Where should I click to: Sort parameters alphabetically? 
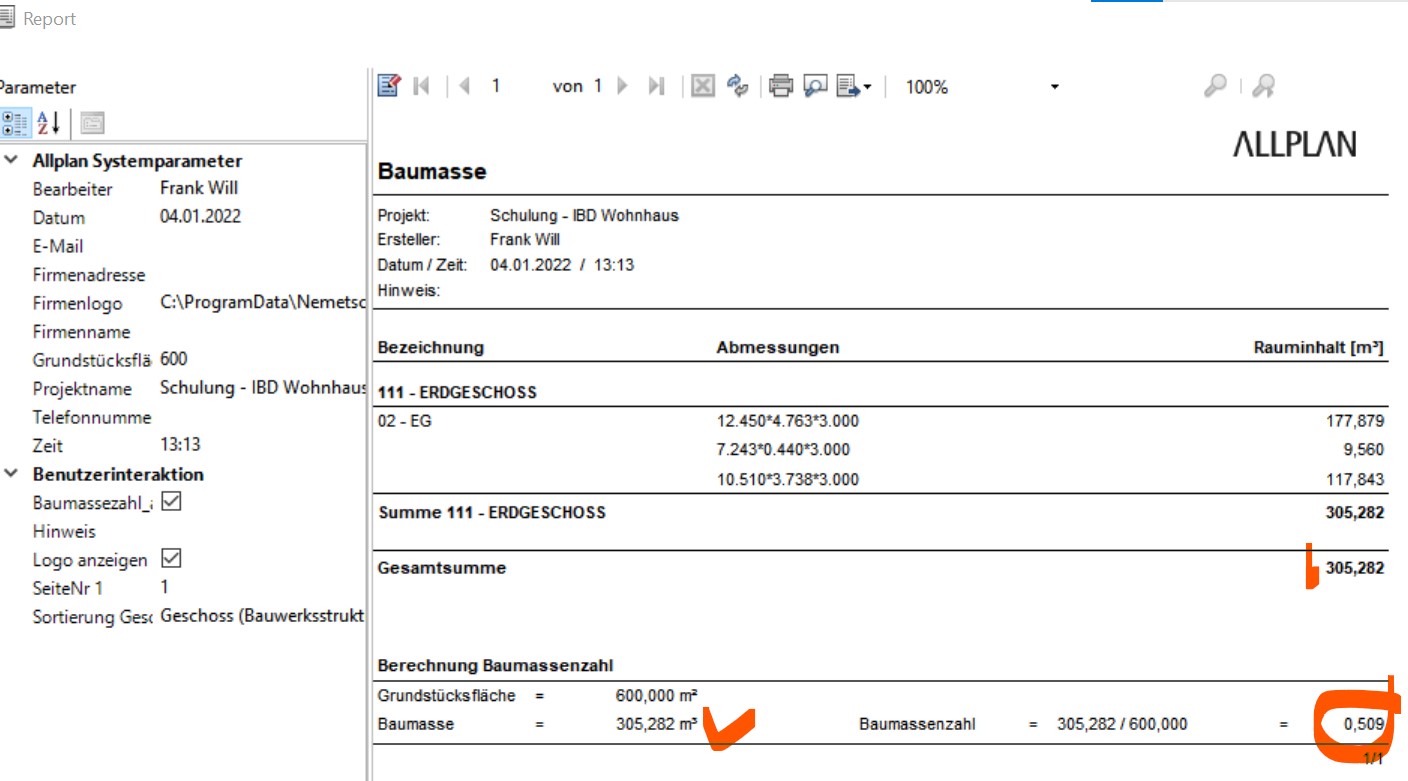coord(49,123)
